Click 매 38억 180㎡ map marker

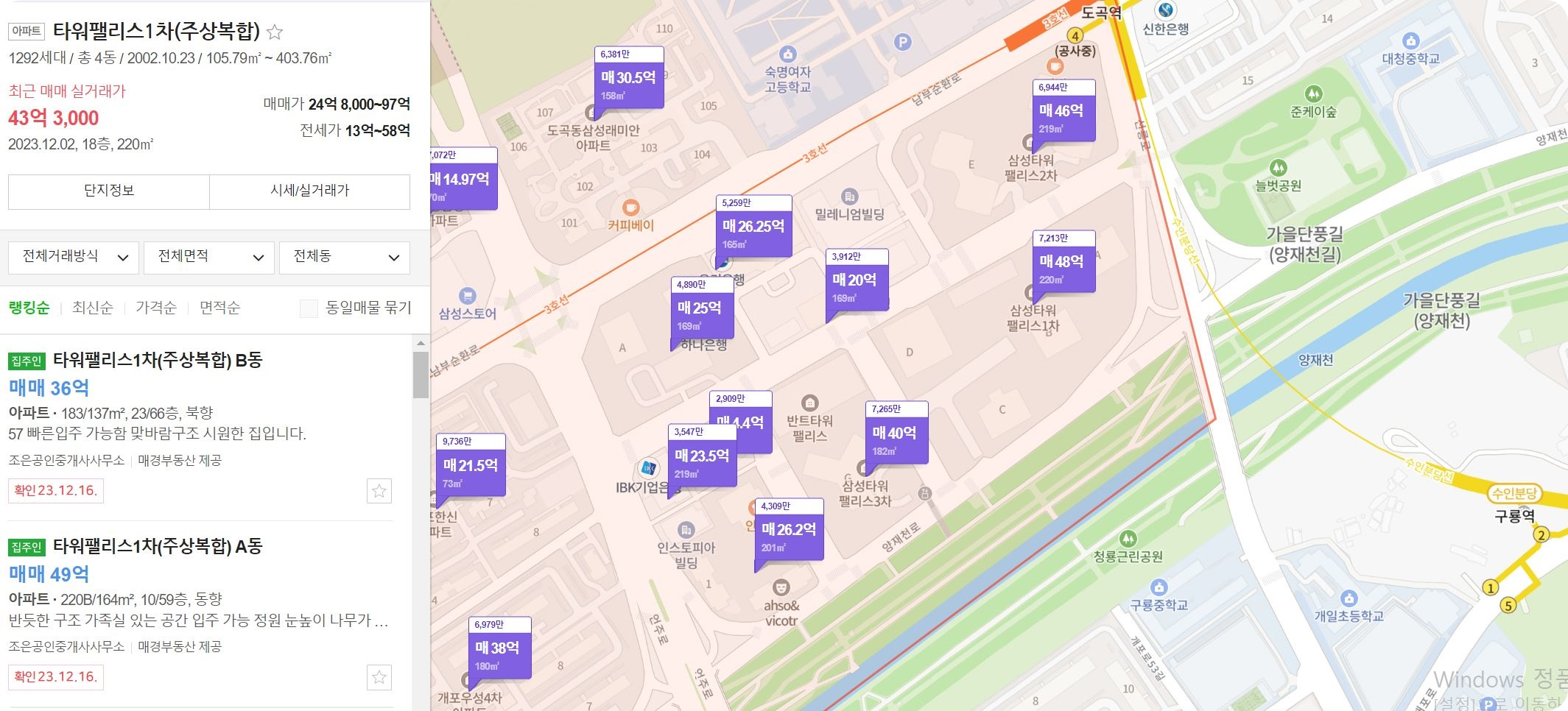click(500, 648)
